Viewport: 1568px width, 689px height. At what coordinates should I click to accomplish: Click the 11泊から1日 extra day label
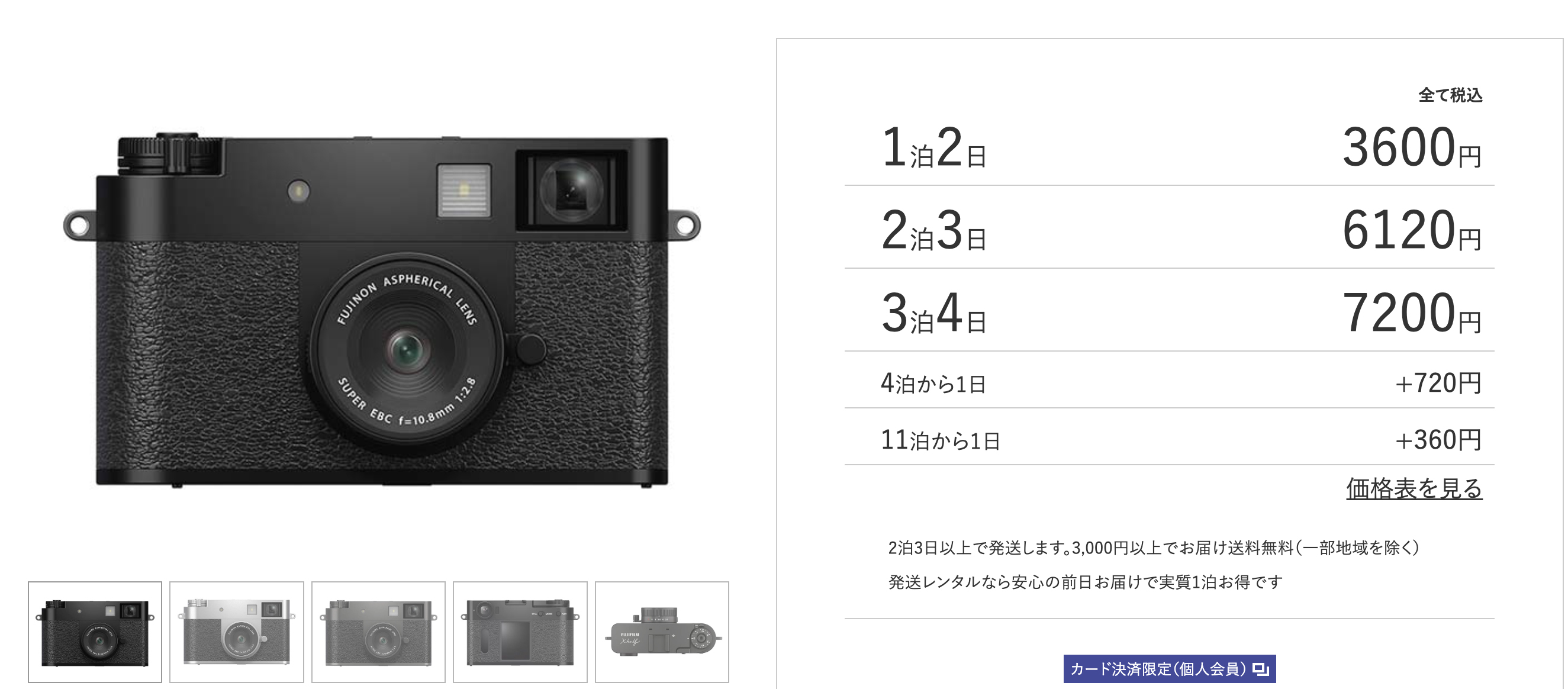click(x=941, y=440)
